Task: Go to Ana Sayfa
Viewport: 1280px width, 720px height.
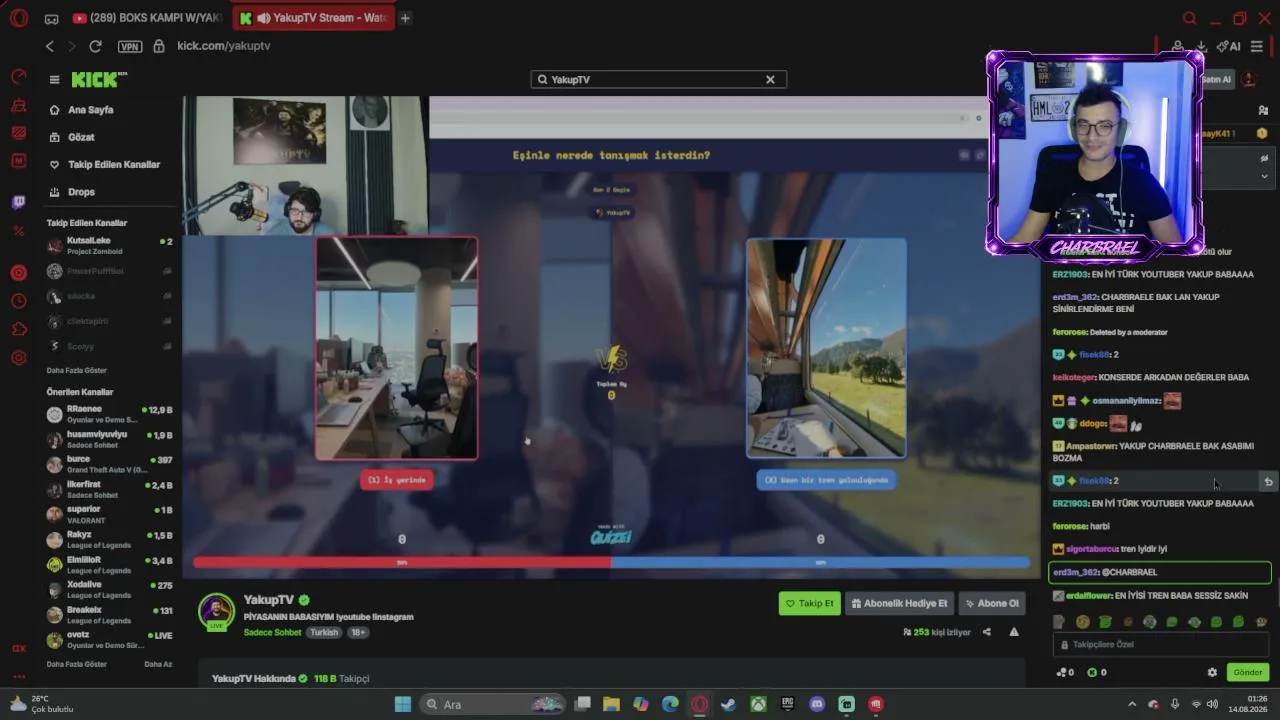Action: (x=90, y=110)
